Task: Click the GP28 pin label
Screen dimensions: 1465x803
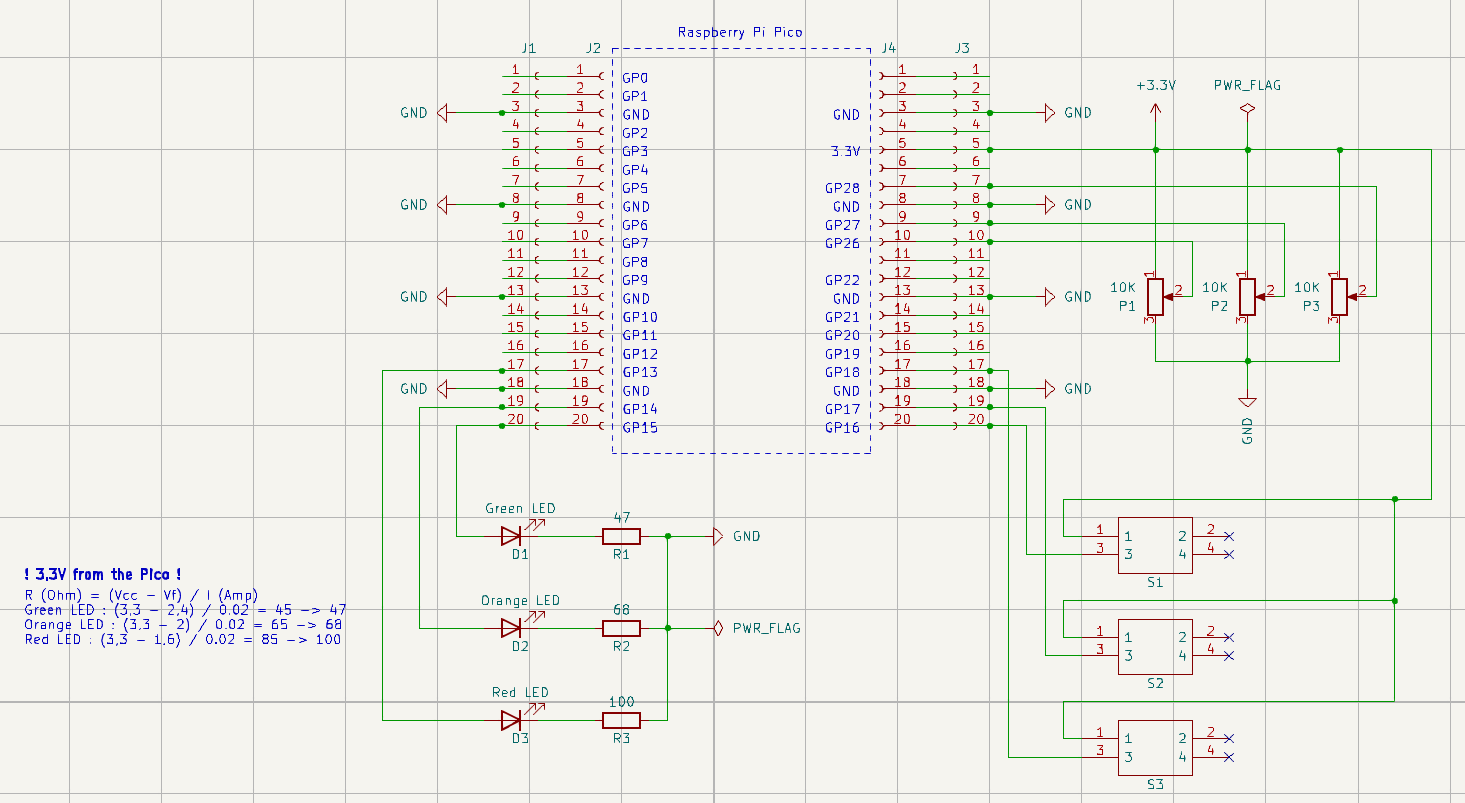Action: pos(842,188)
